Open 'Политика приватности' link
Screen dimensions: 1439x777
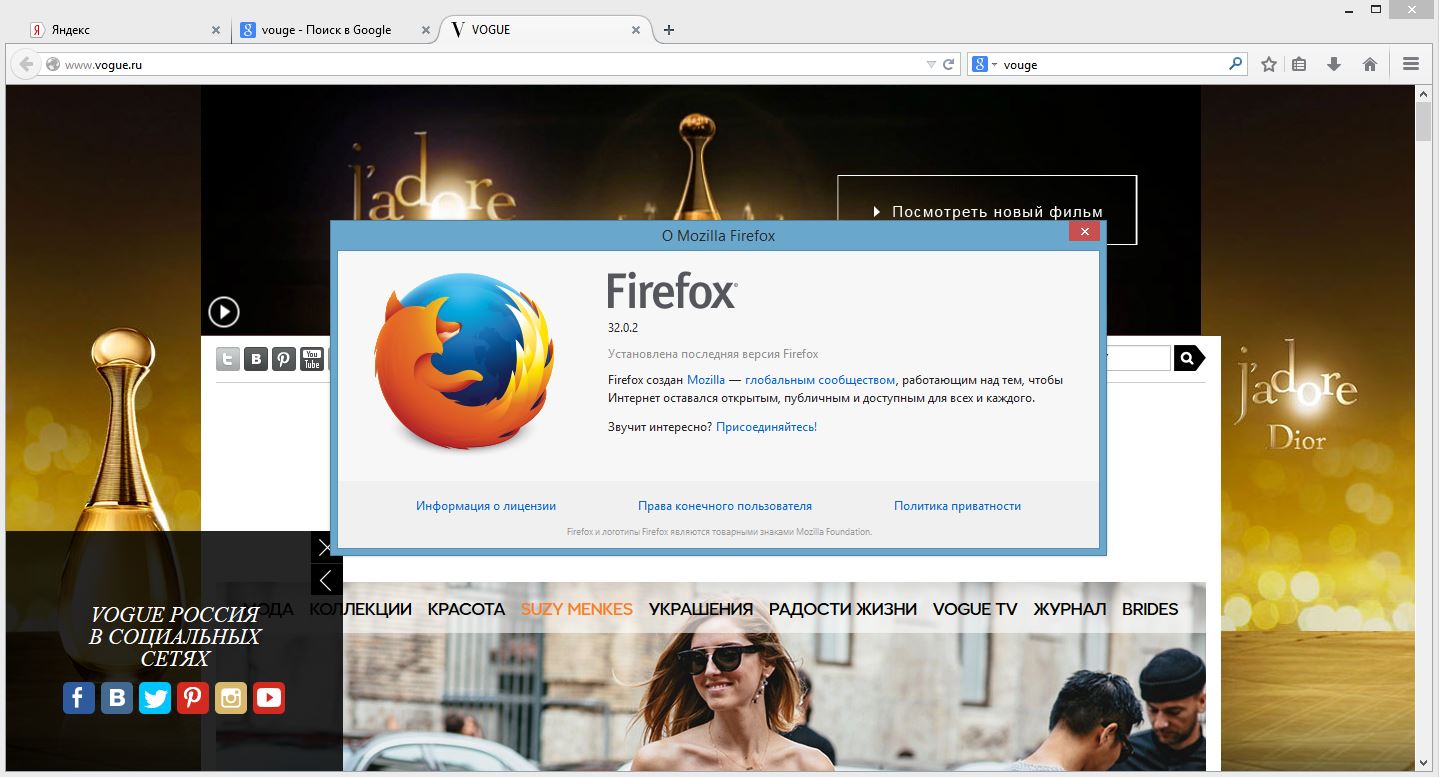click(957, 506)
